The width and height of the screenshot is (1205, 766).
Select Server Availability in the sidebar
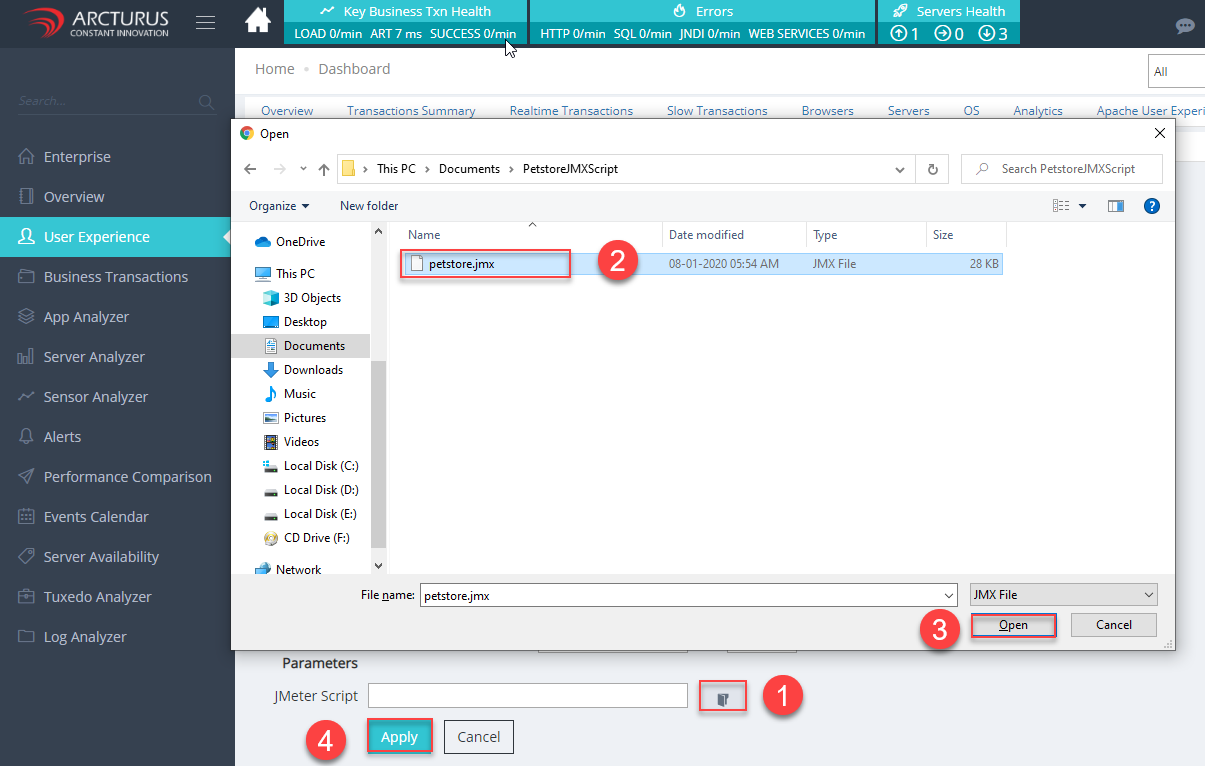[101, 557]
